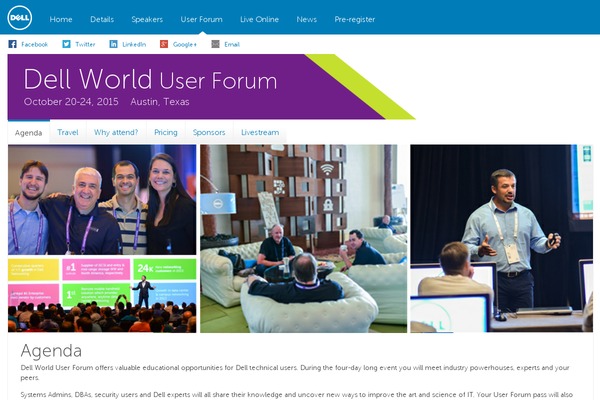Click the keynote stage audience photo
The image size is (600, 400).
point(102,295)
